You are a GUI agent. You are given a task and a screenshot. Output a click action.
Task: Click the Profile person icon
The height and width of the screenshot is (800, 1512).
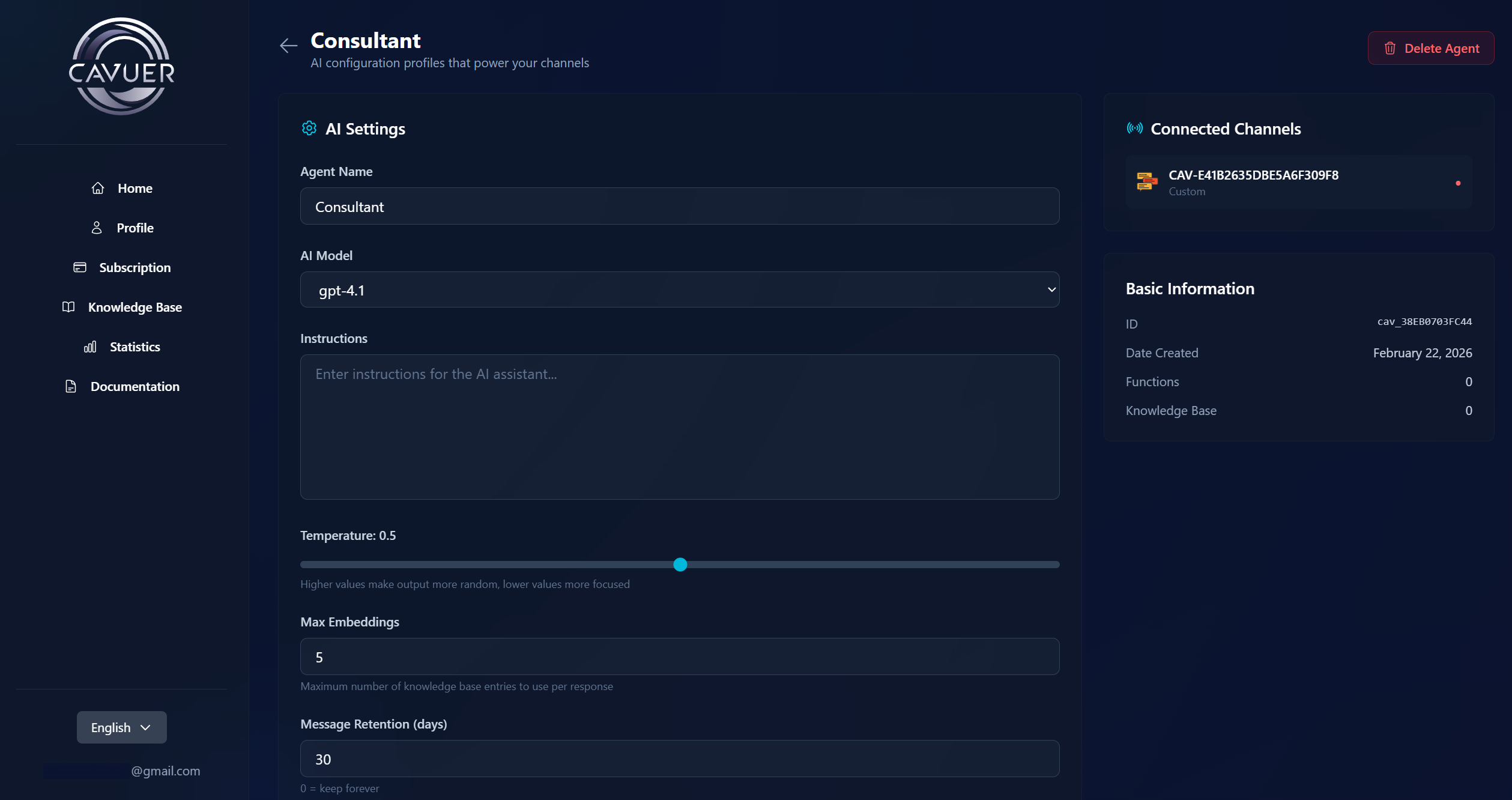click(97, 228)
